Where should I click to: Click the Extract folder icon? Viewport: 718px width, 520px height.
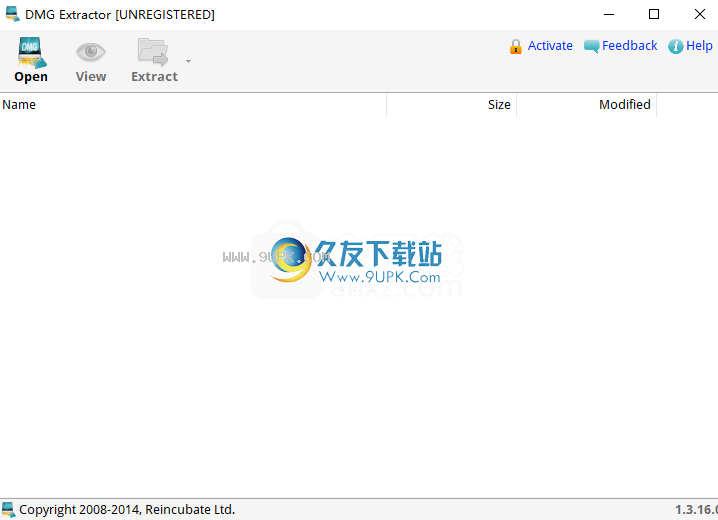point(153,52)
